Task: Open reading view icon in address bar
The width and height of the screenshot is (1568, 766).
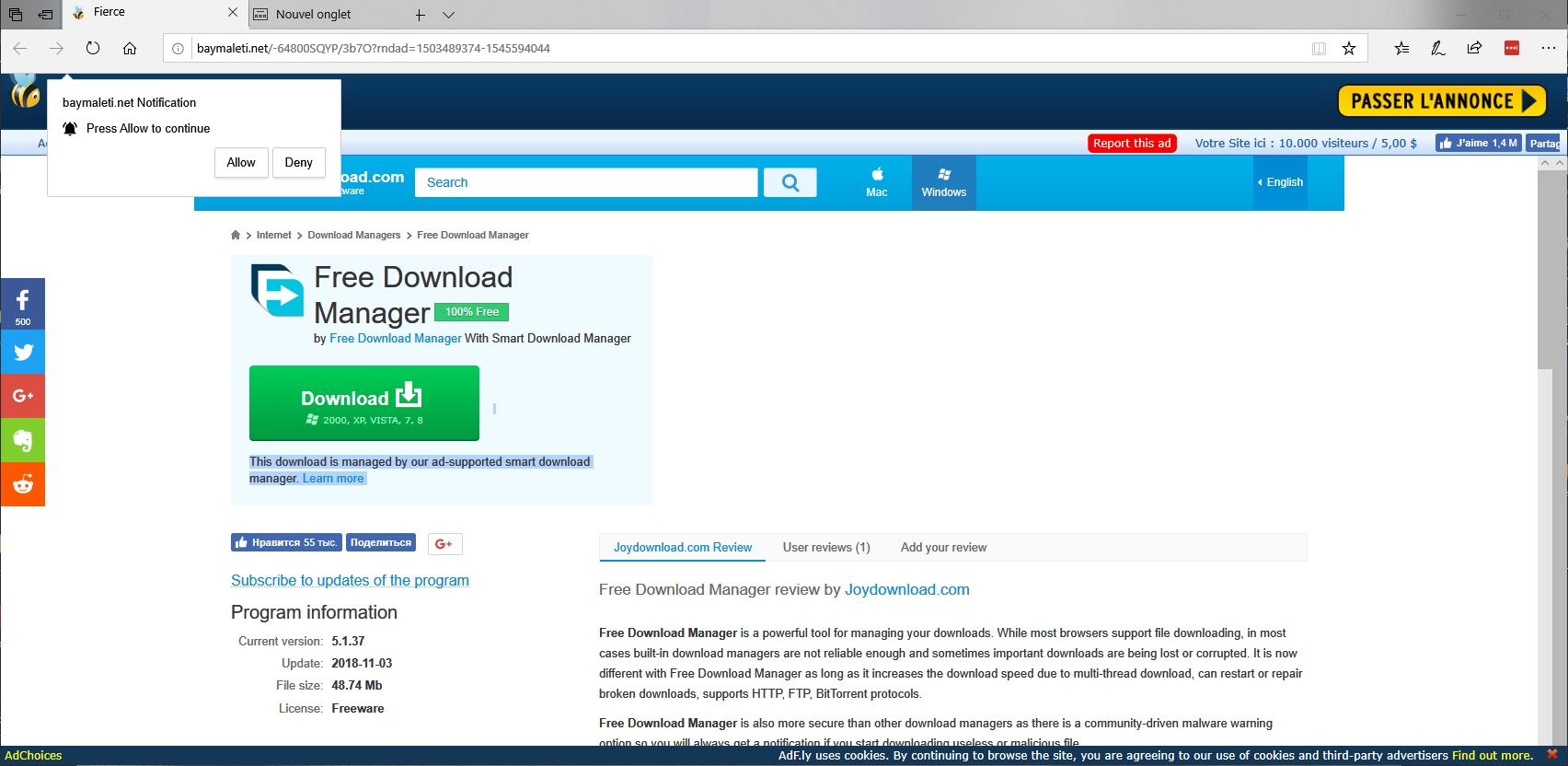Action: (x=1319, y=48)
